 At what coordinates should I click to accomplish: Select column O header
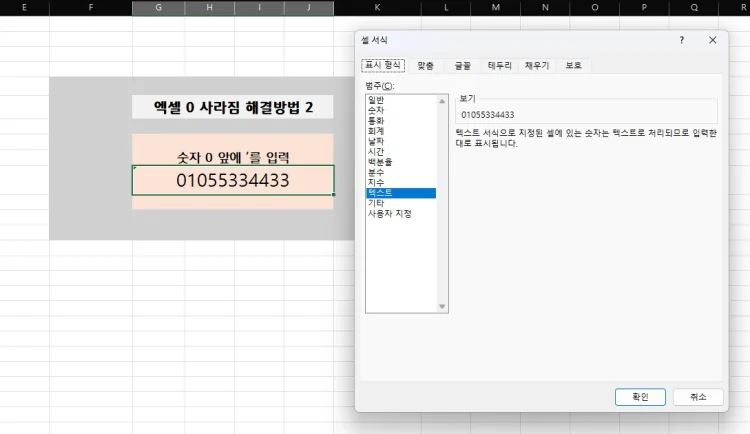595,8
